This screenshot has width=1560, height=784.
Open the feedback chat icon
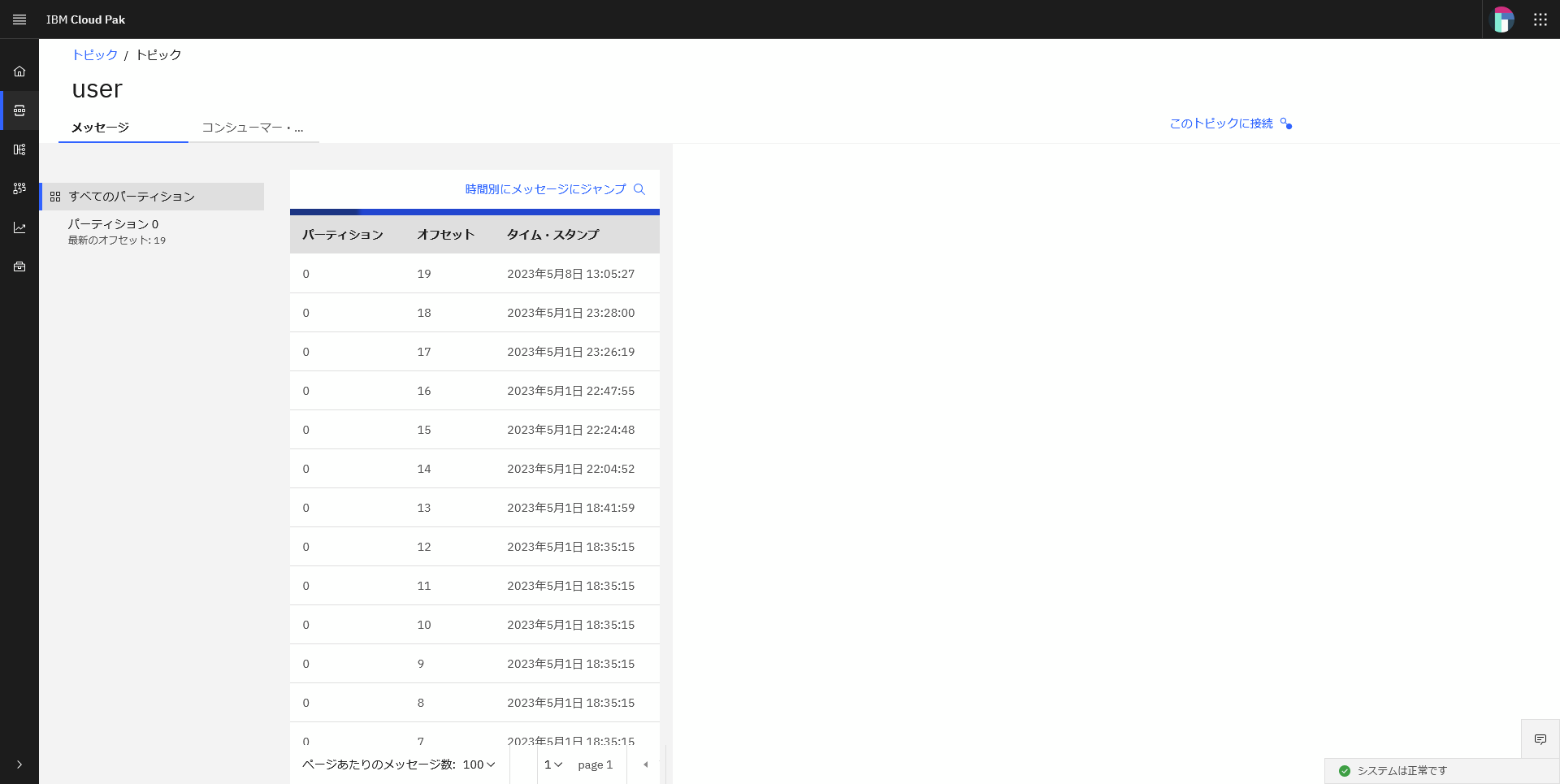[x=1540, y=739]
